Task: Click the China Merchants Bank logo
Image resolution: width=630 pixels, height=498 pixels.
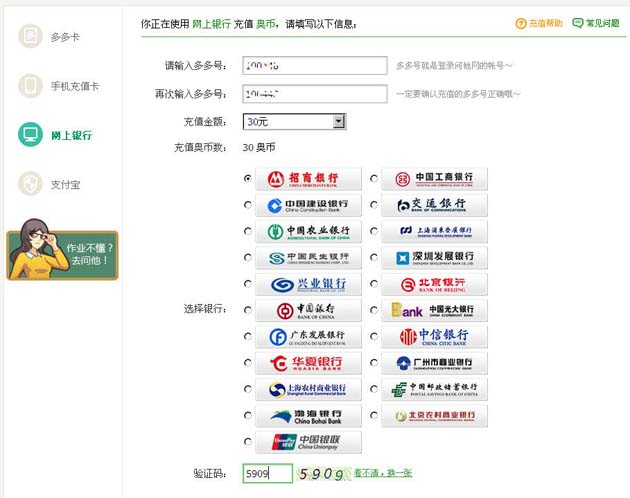Action: (x=308, y=179)
